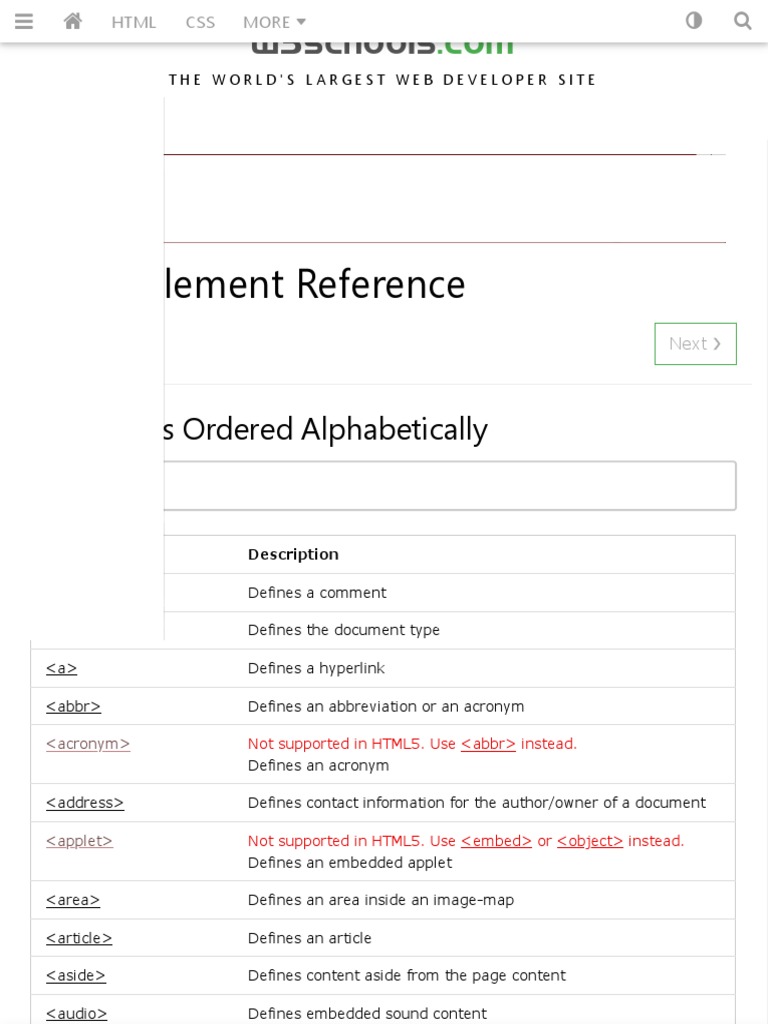Viewport: 768px width, 1024px height.
Task: Open the <aside> tag link
Action: pyautogui.click(x=76, y=976)
